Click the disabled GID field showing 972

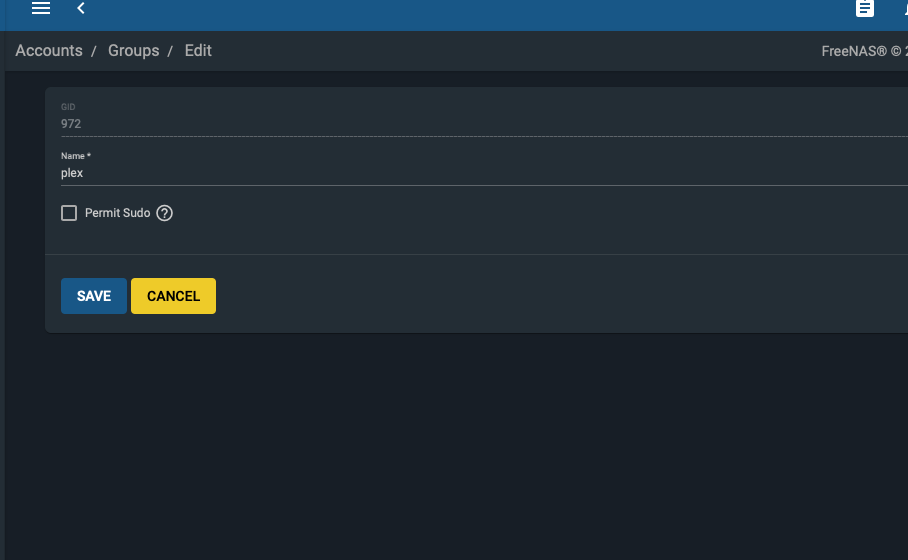click(x=484, y=124)
